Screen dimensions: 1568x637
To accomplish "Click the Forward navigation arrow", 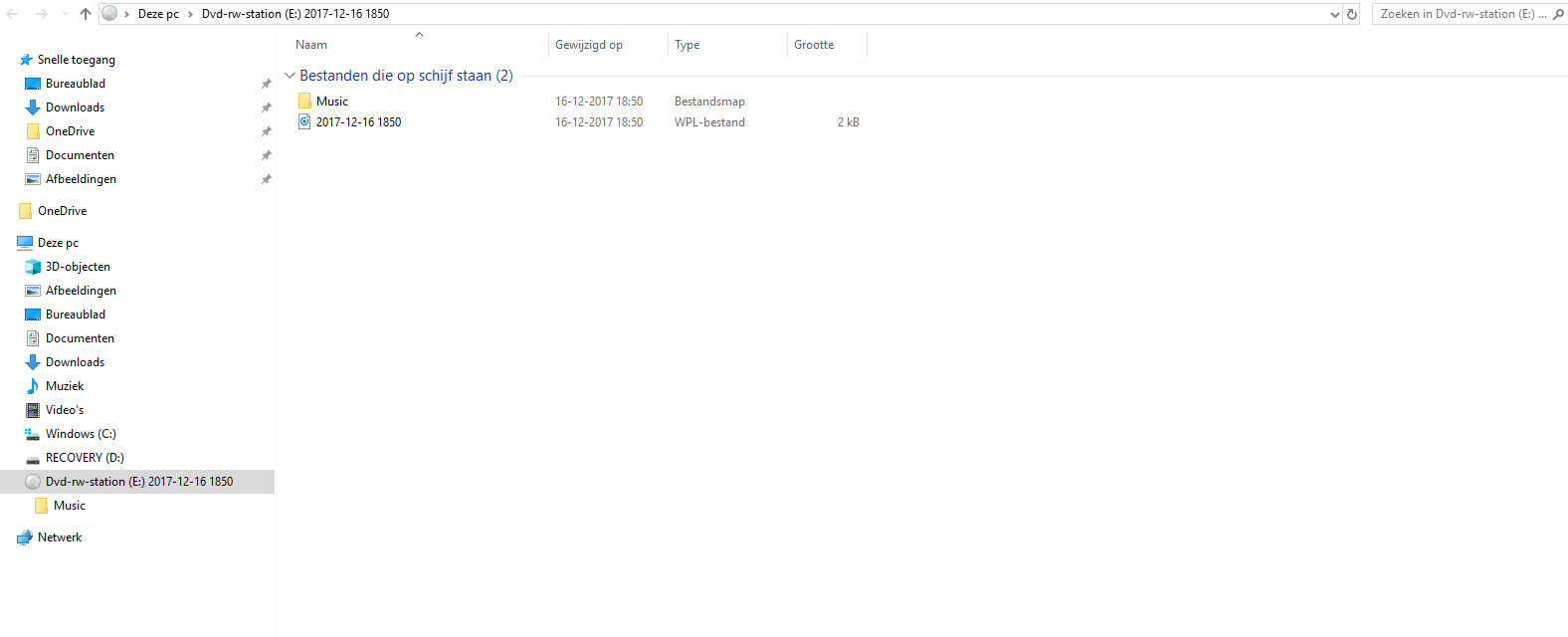I will coord(41,14).
